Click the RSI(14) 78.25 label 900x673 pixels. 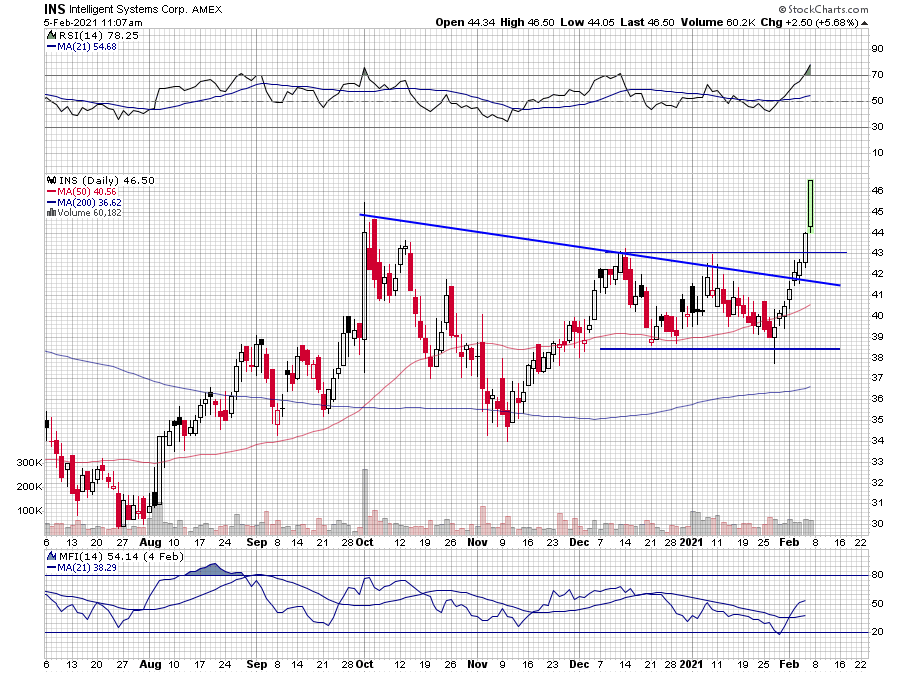pyautogui.click(x=98, y=35)
